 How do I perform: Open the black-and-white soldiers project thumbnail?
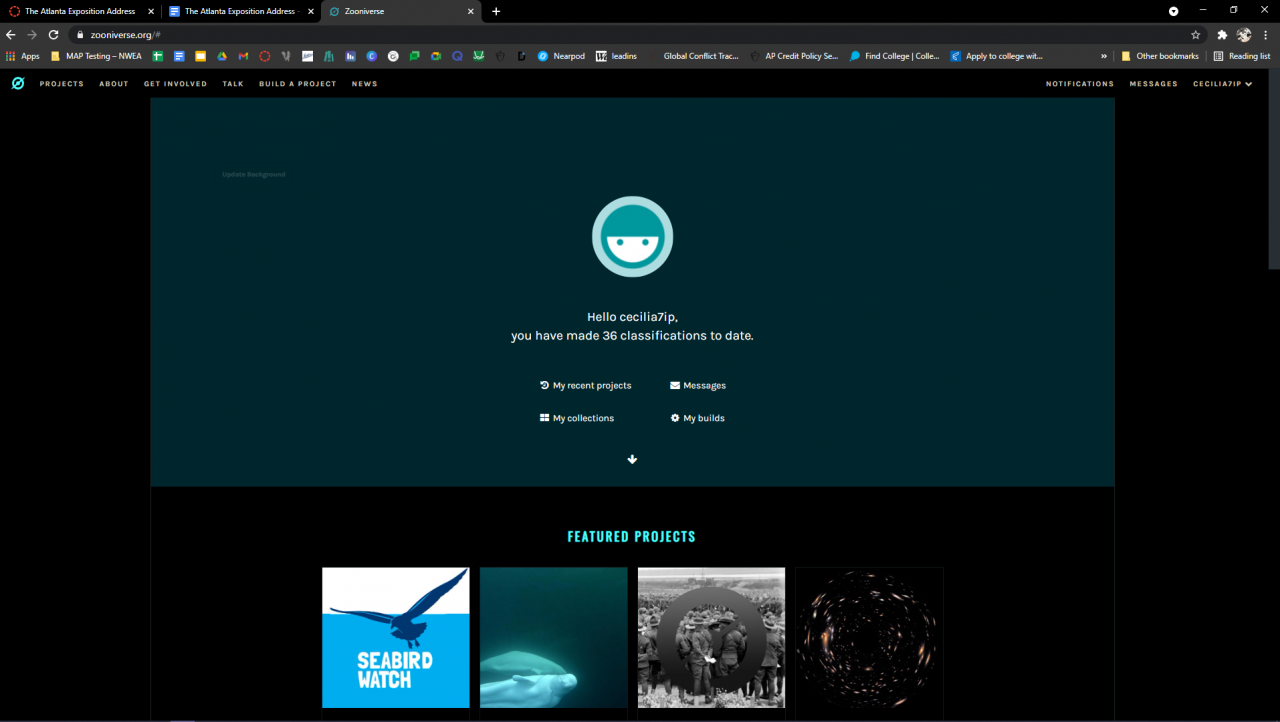[712, 638]
